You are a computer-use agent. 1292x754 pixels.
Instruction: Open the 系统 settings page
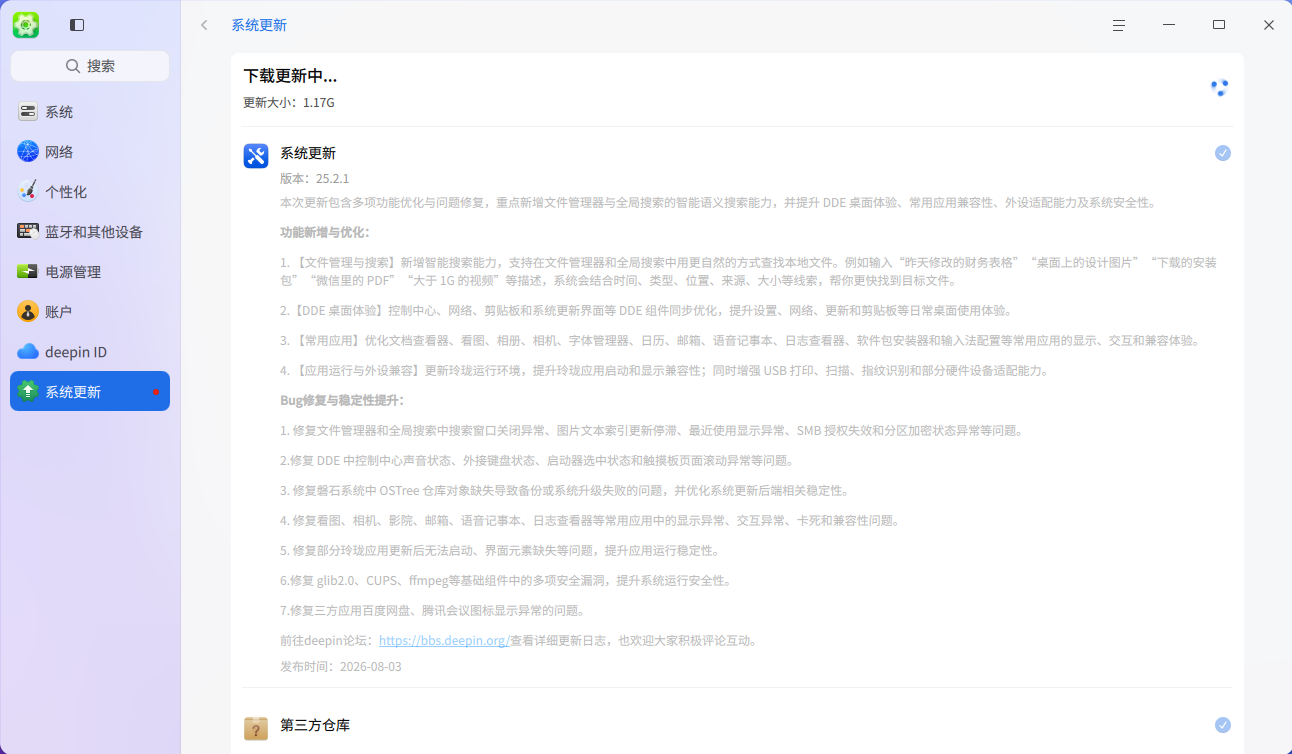click(x=90, y=112)
